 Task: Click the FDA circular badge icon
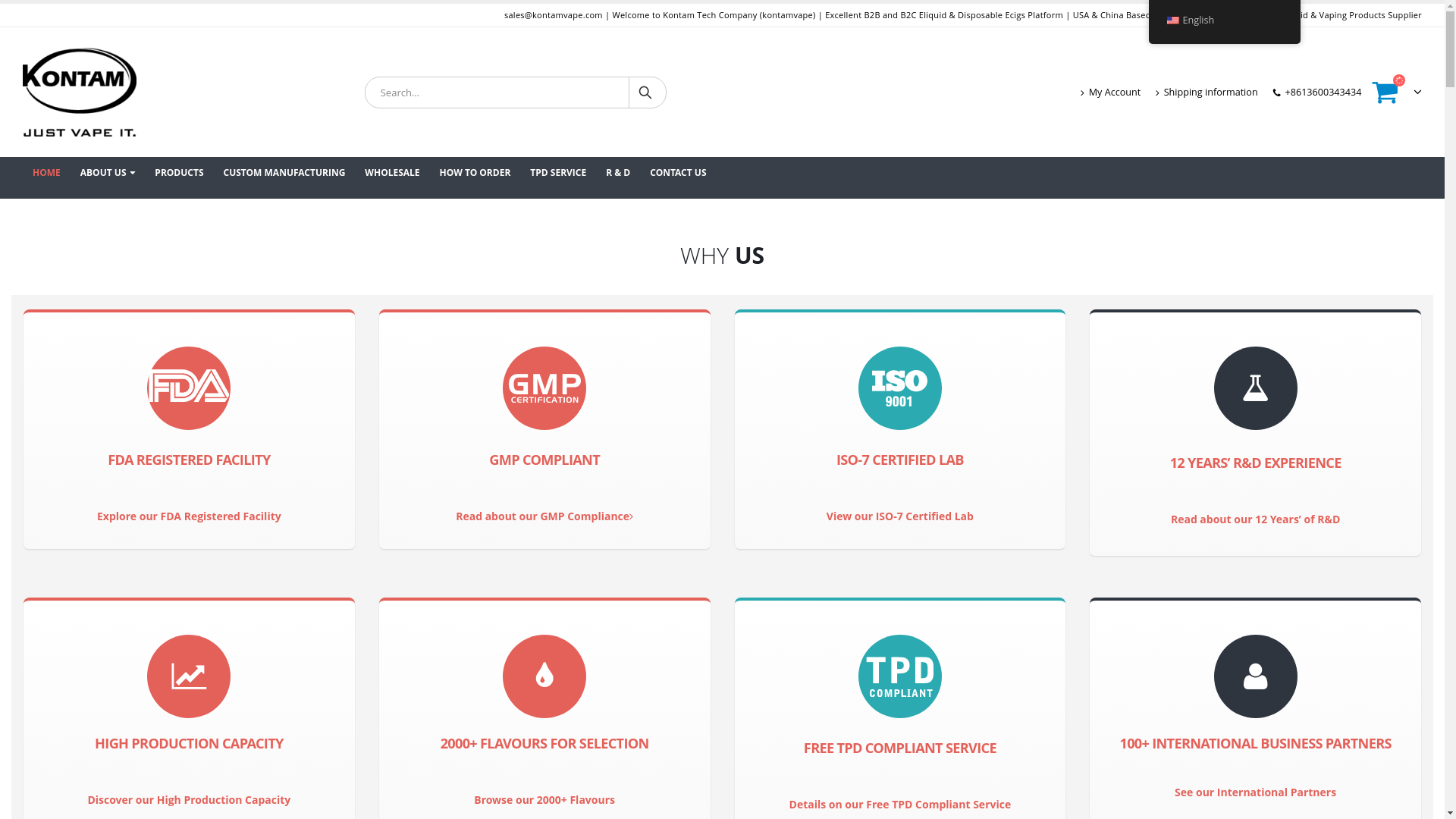pyautogui.click(x=189, y=388)
